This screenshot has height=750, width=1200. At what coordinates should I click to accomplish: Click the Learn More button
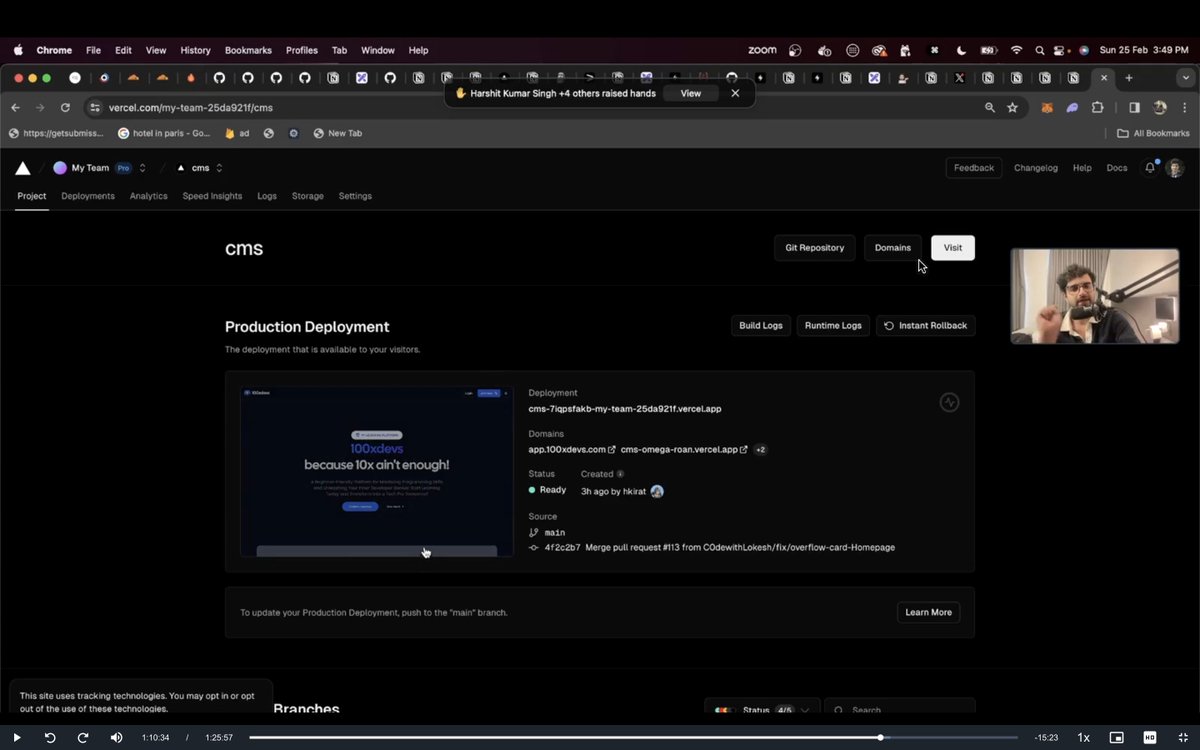coord(929,612)
